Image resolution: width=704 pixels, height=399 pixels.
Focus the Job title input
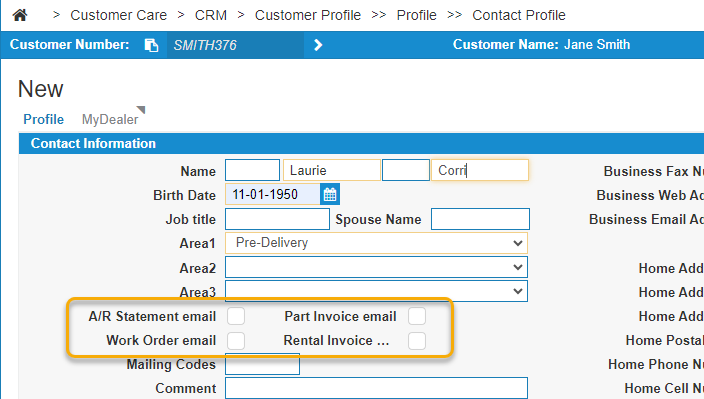coord(277,219)
